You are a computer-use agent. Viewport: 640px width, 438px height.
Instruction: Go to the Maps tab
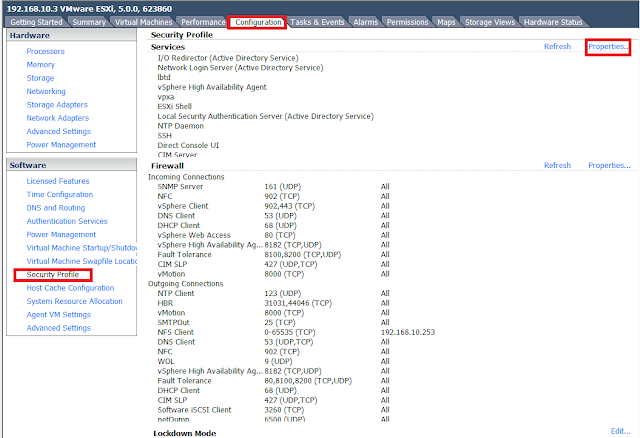point(446,22)
